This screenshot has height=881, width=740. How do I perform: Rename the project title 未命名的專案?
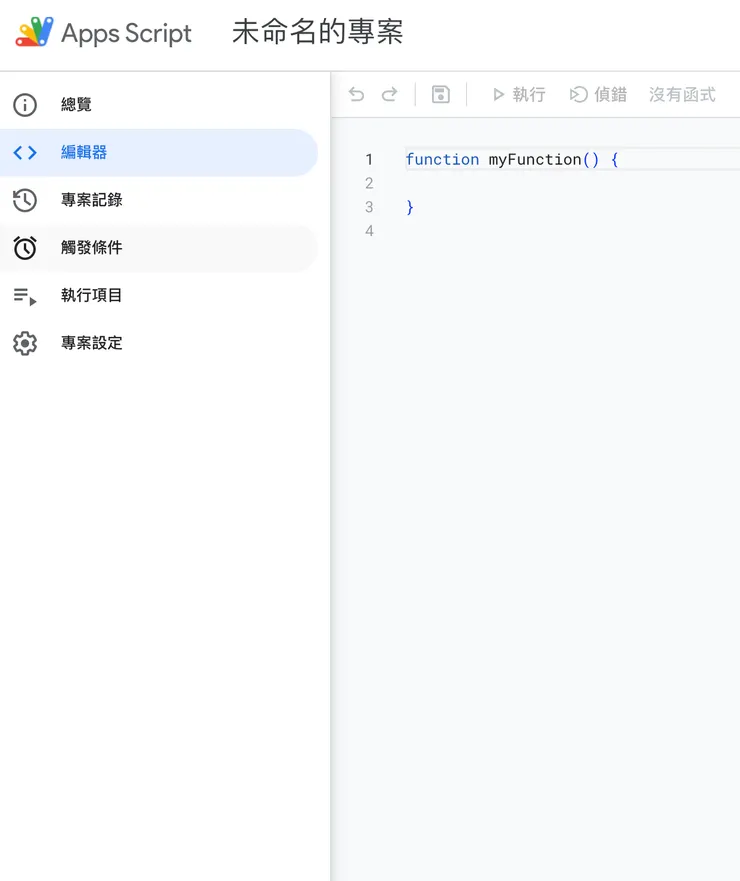pos(317,32)
